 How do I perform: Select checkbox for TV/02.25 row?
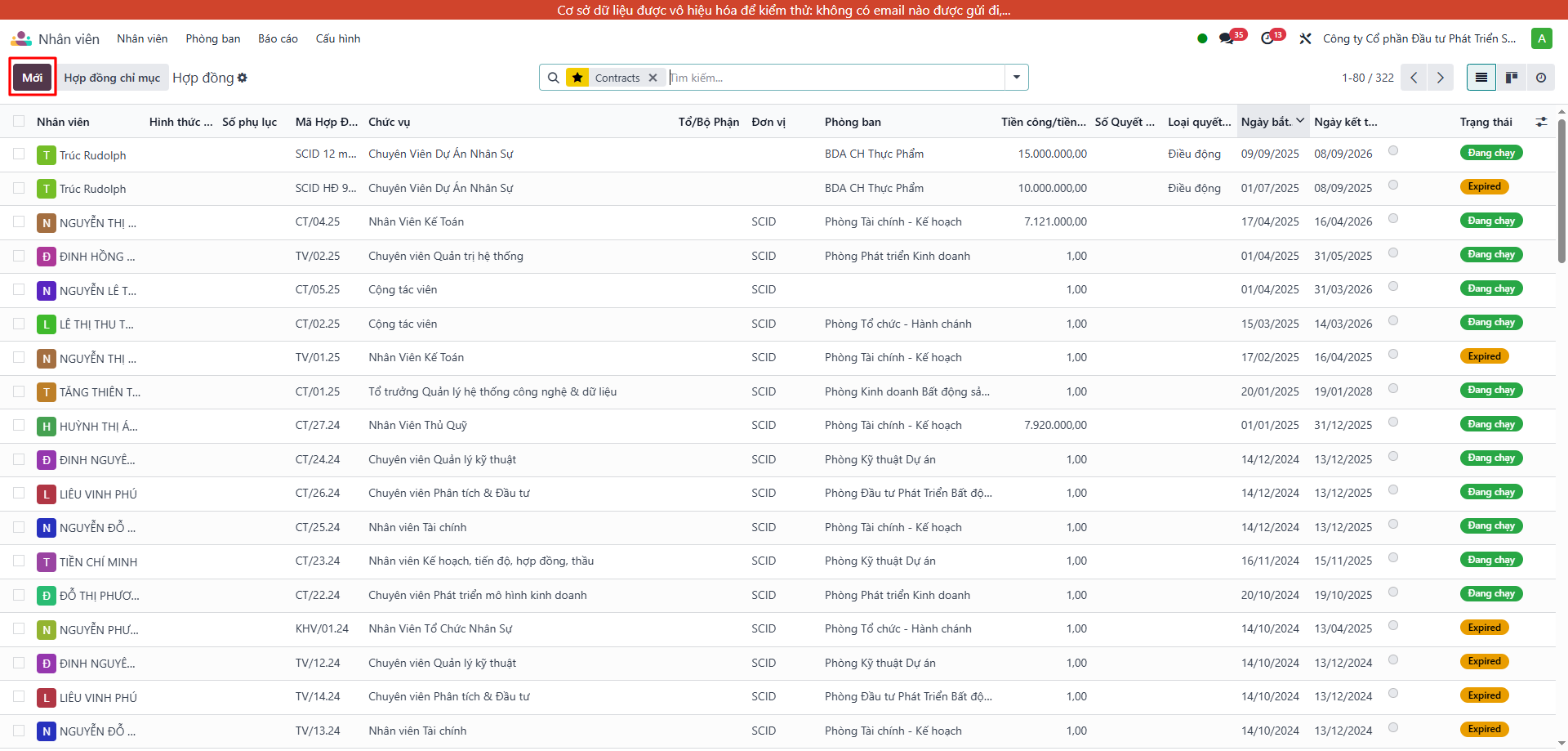[x=19, y=256]
